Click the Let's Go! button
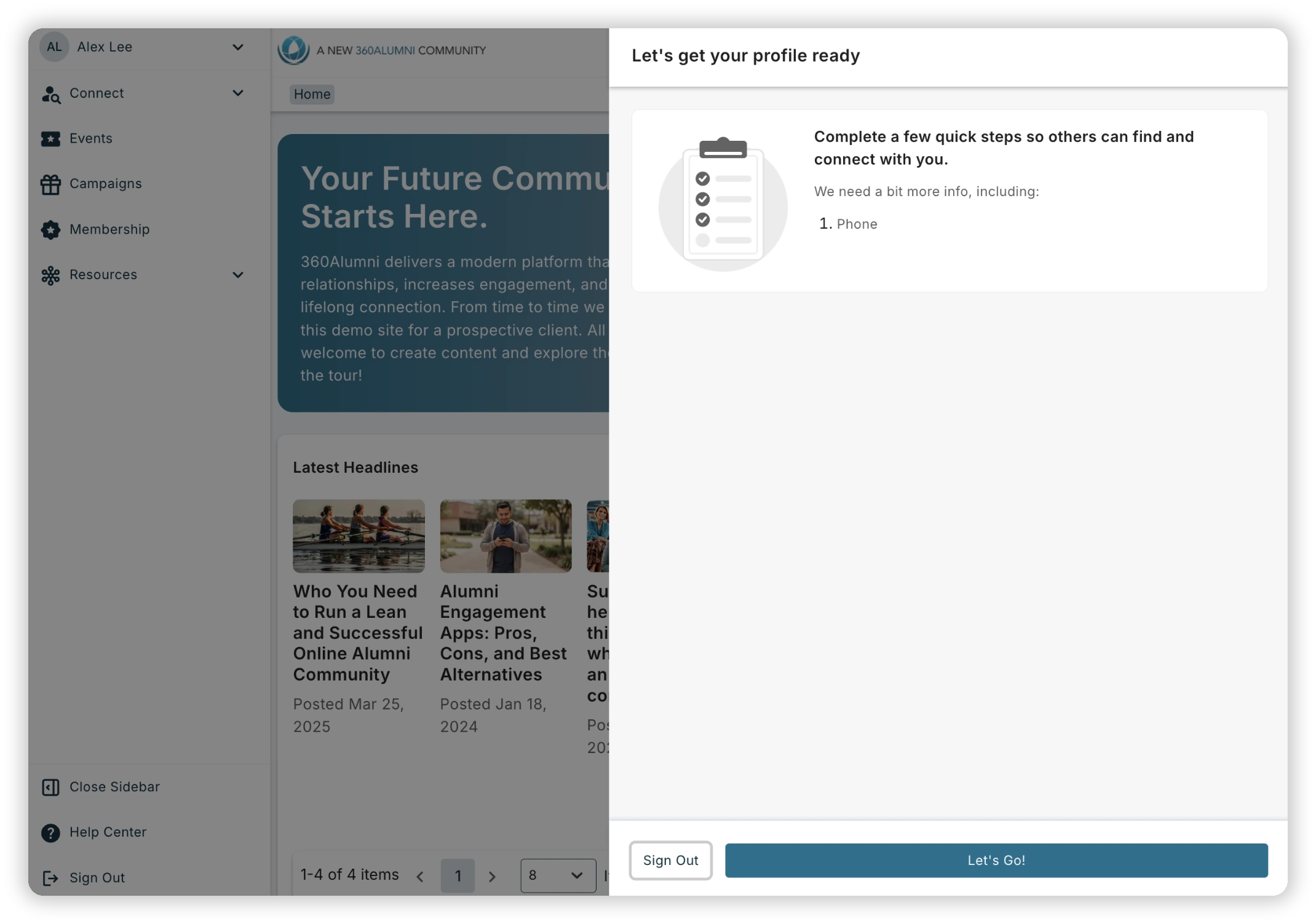 click(x=996, y=860)
